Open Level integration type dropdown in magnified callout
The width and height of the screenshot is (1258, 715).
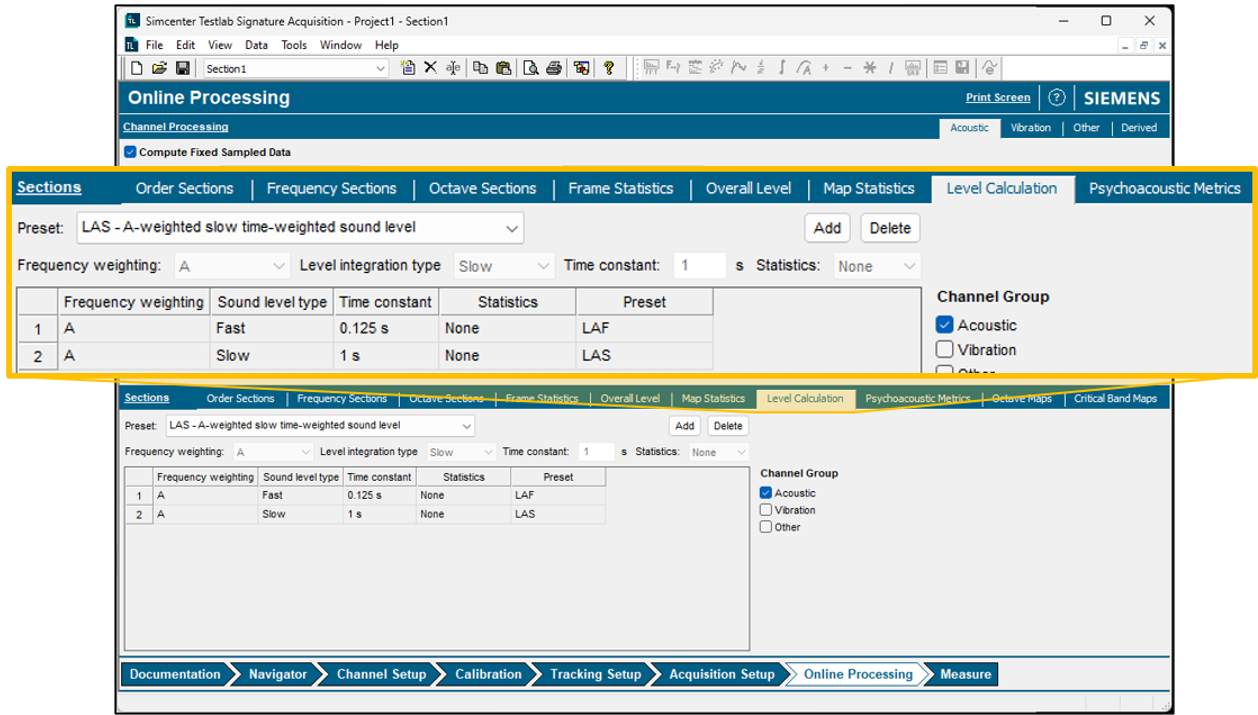(x=543, y=266)
